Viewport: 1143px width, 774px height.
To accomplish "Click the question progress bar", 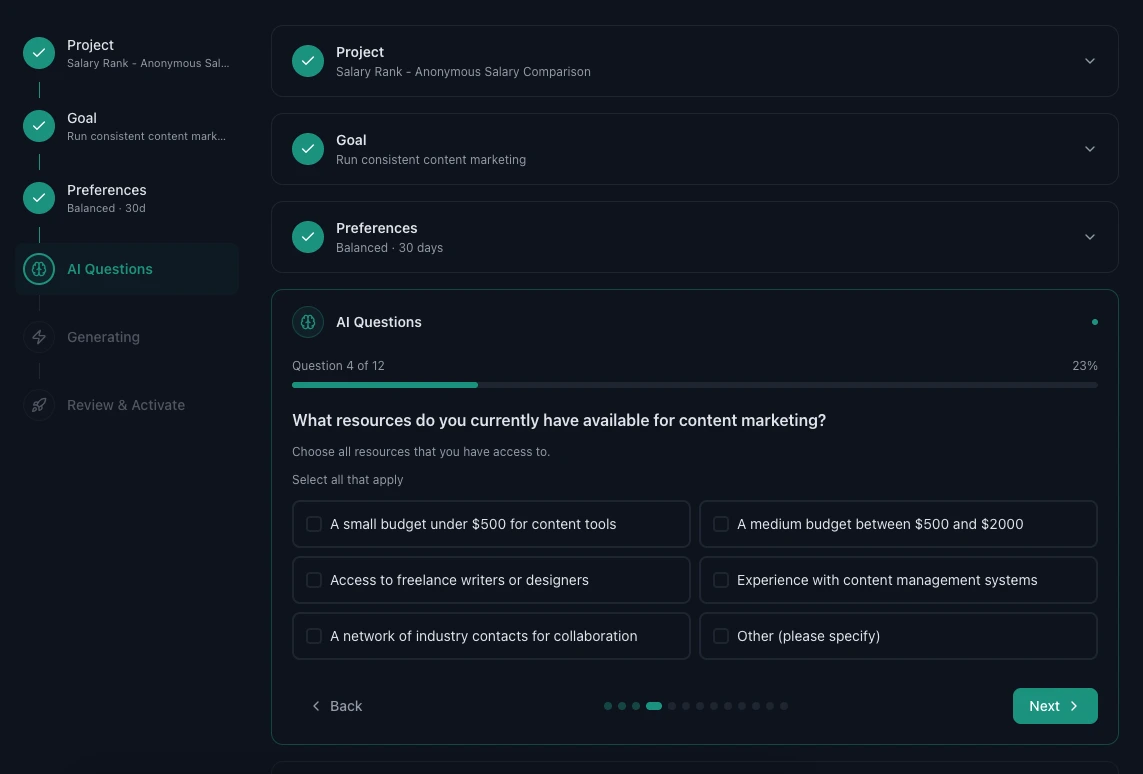I will tap(694, 385).
